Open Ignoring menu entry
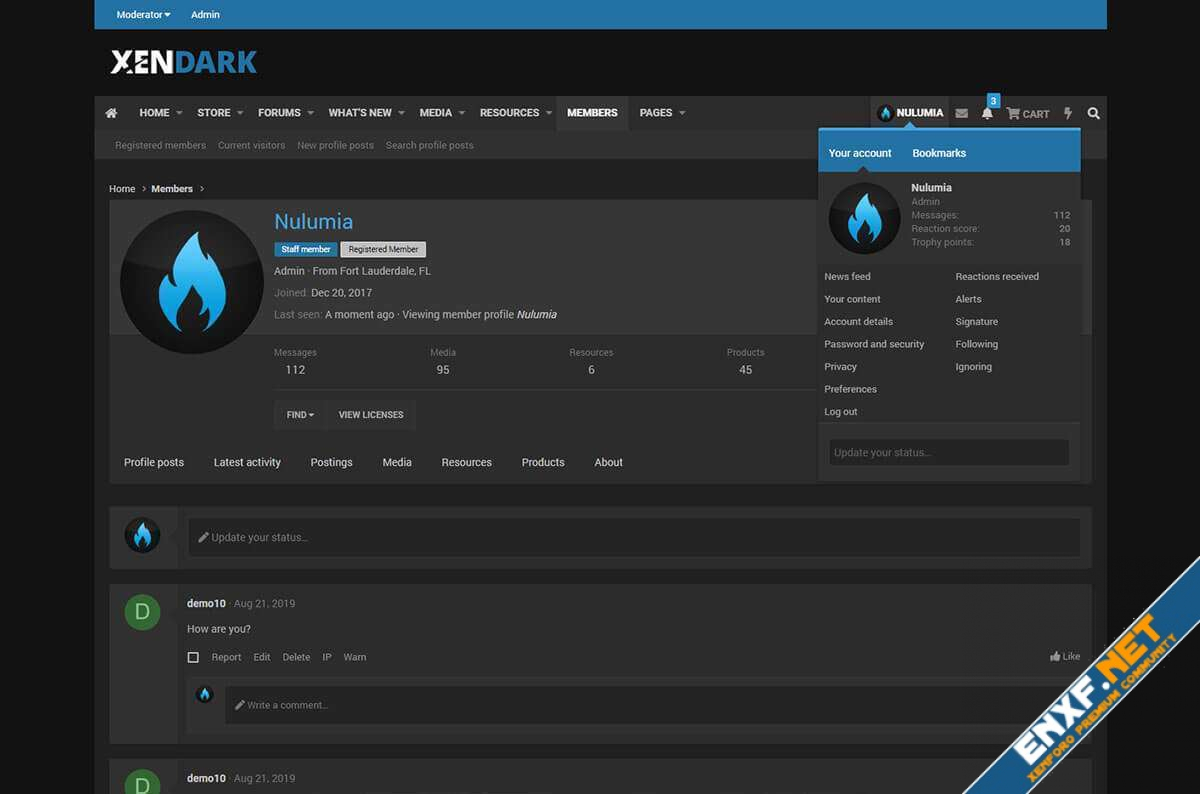 973,366
